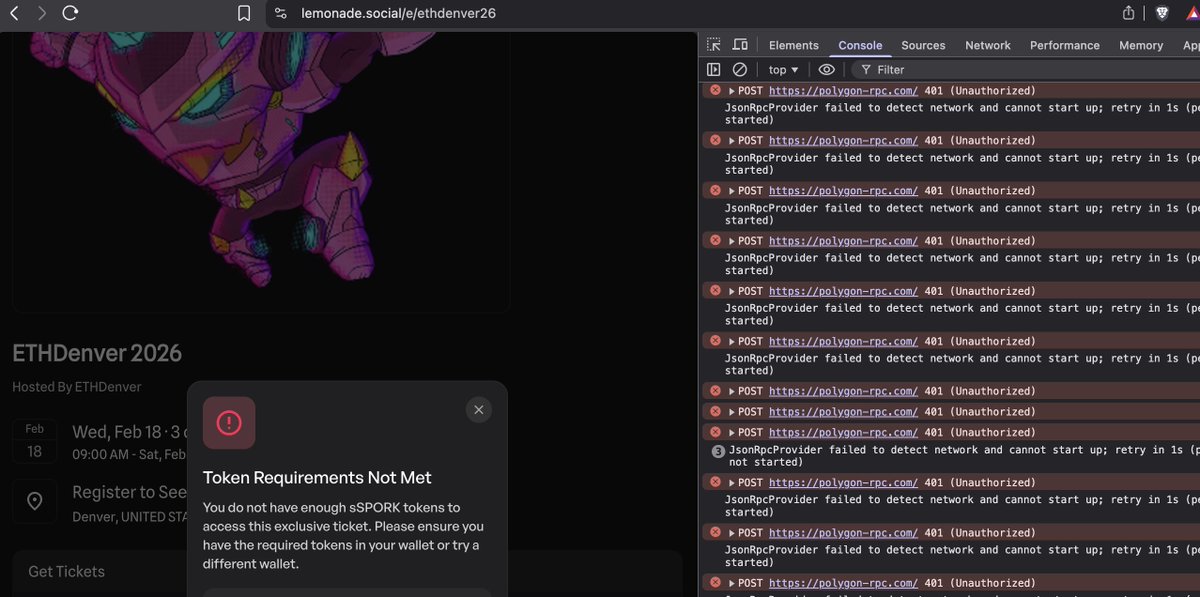This screenshot has width=1200, height=597.
Task: Activate DevTools inspect element picker
Action: pos(714,45)
